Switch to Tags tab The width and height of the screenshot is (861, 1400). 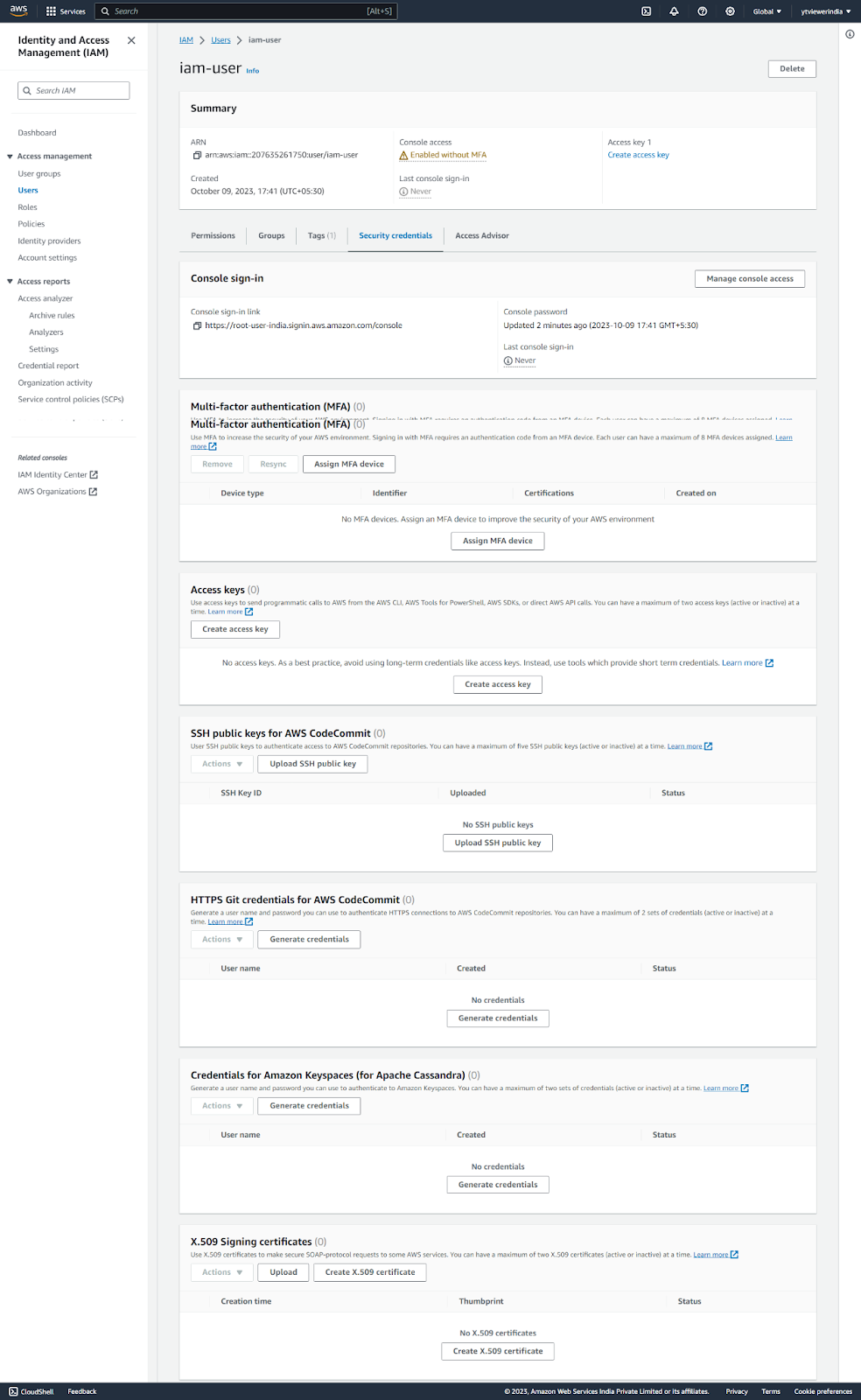click(322, 235)
